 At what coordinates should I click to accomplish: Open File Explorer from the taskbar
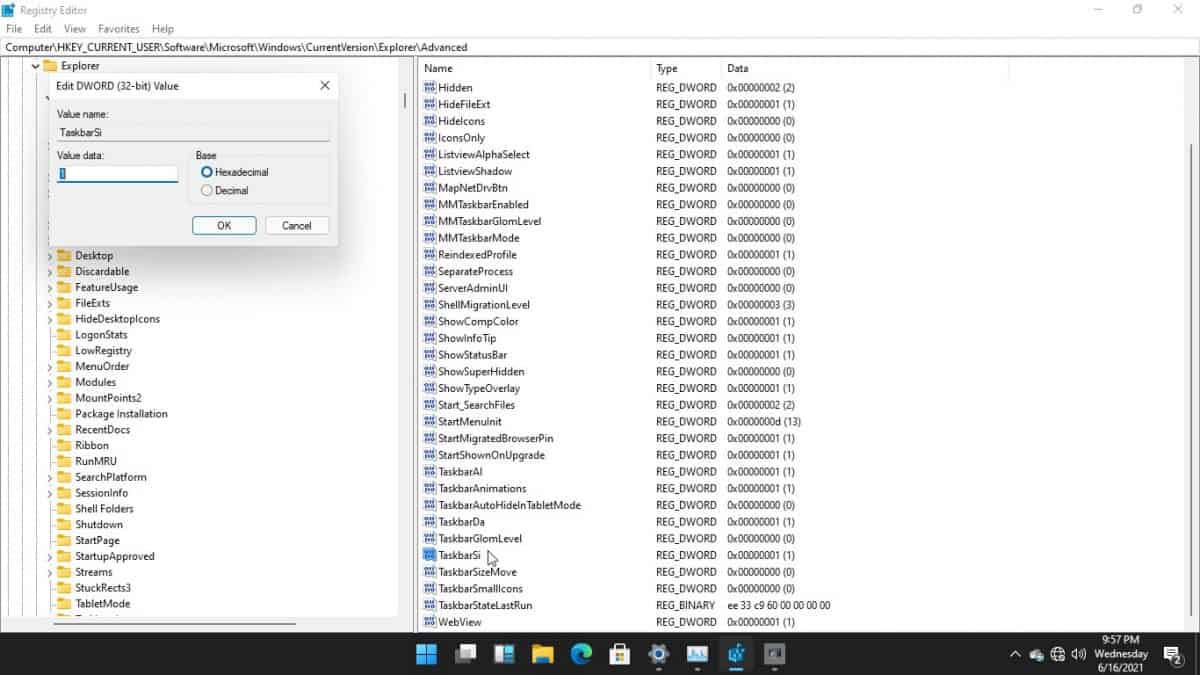coord(542,654)
